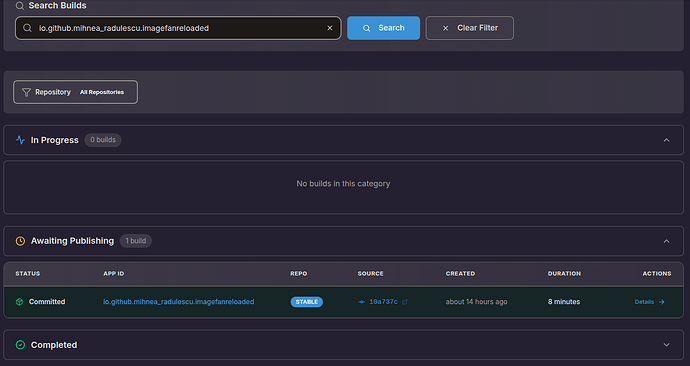Viewport: 690px width, 366px height.
Task: Open the Repository filter dropdown
Action: click(75, 92)
